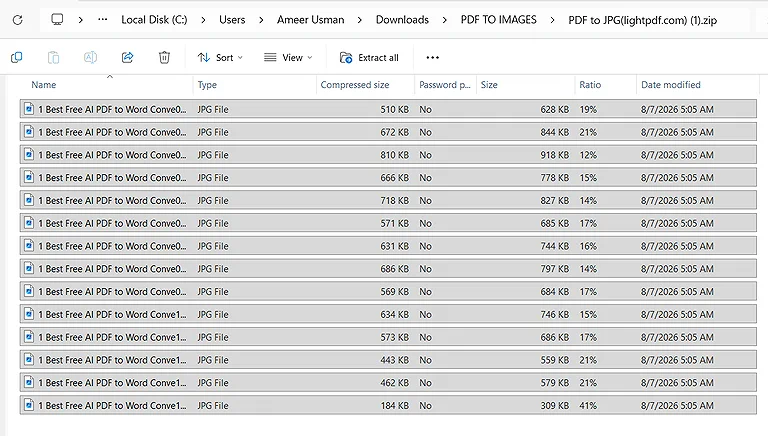Sort by Type column header
Image resolution: width=768 pixels, height=436 pixels.
[x=207, y=85]
